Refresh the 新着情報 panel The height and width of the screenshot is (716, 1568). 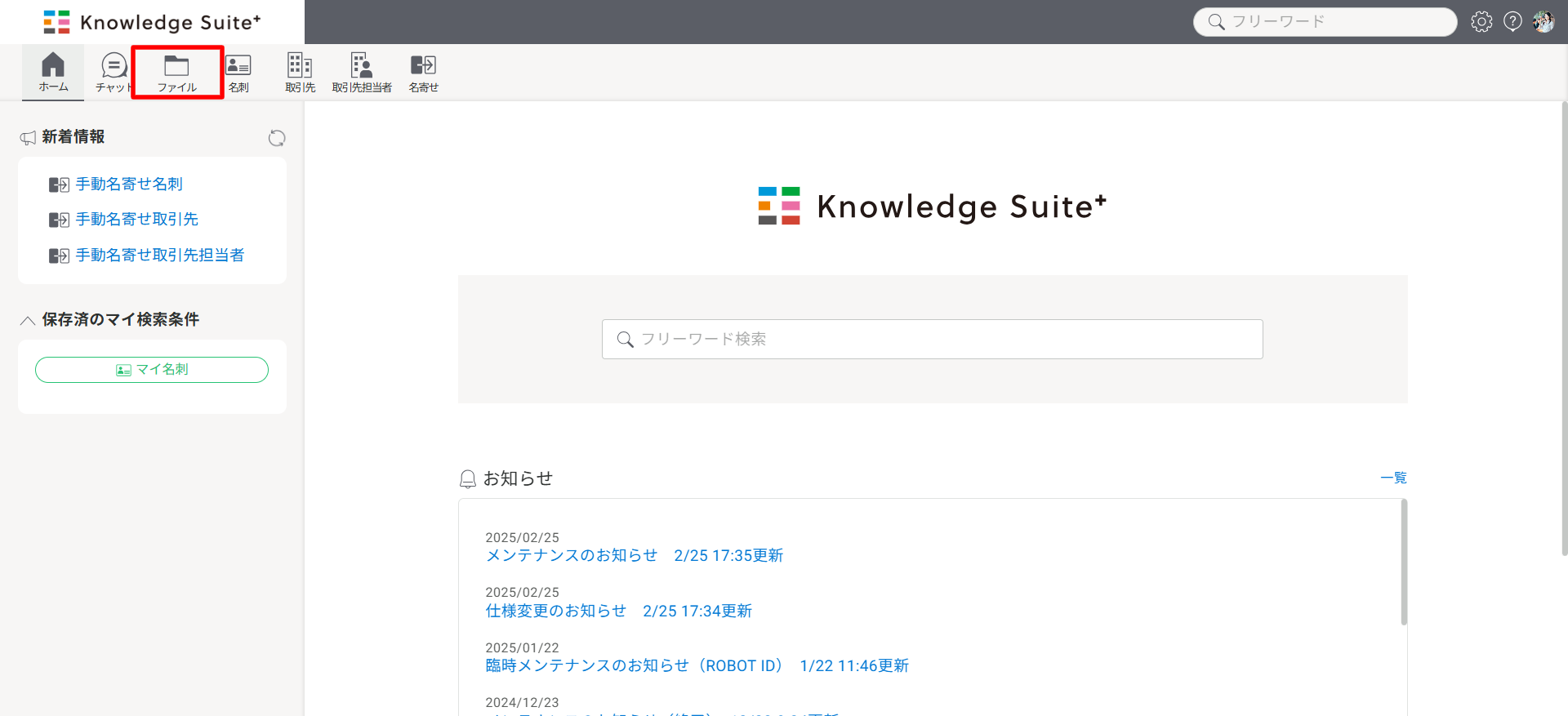pos(277,138)
